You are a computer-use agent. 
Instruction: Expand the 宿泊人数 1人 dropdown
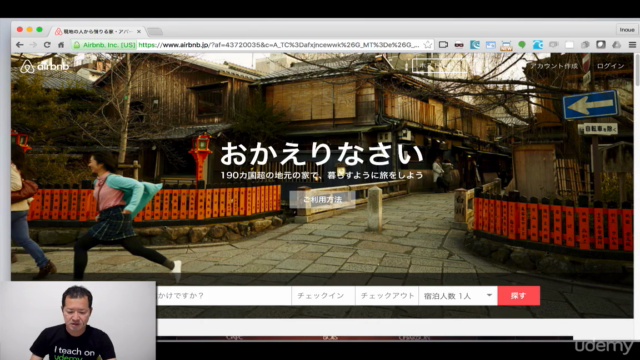pyautogui.click(x=458, y=296)
